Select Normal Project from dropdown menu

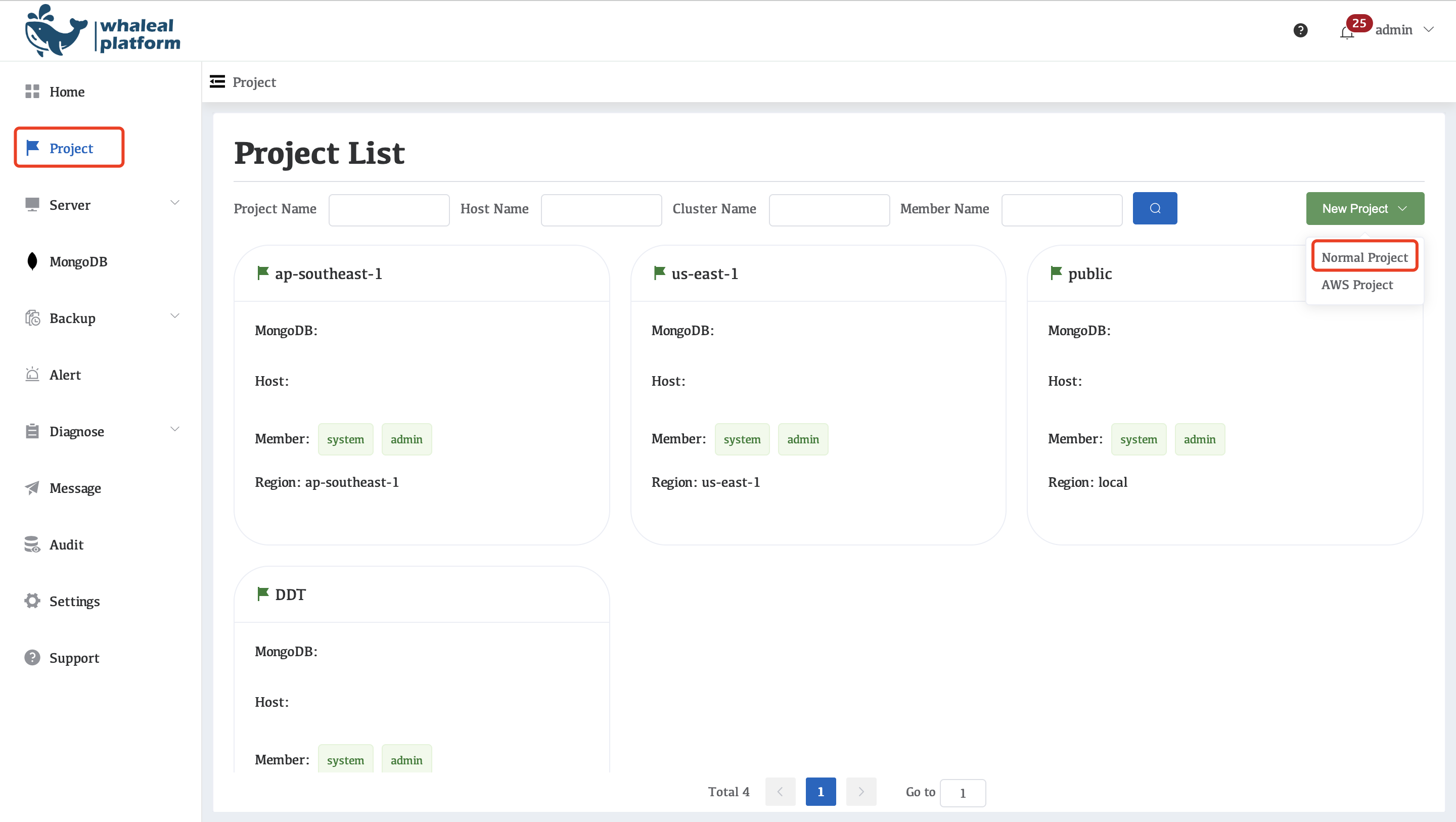1364,257
